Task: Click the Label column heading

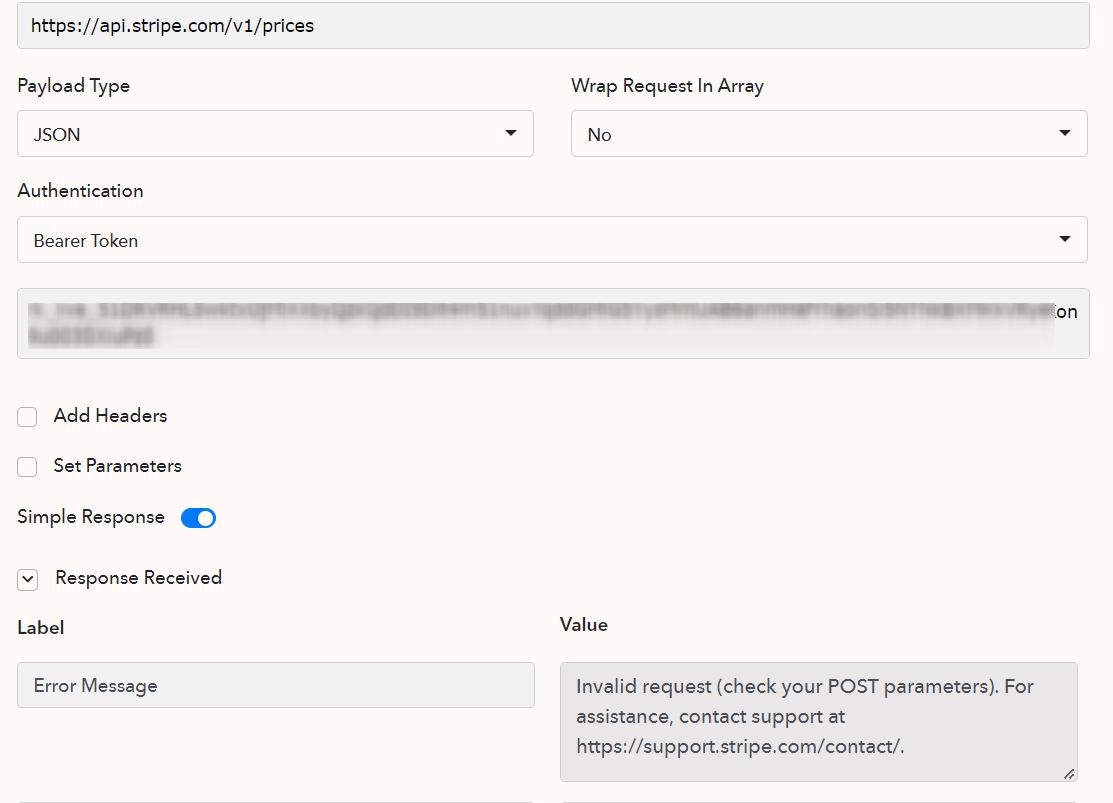Action: (x=40, y=628)
